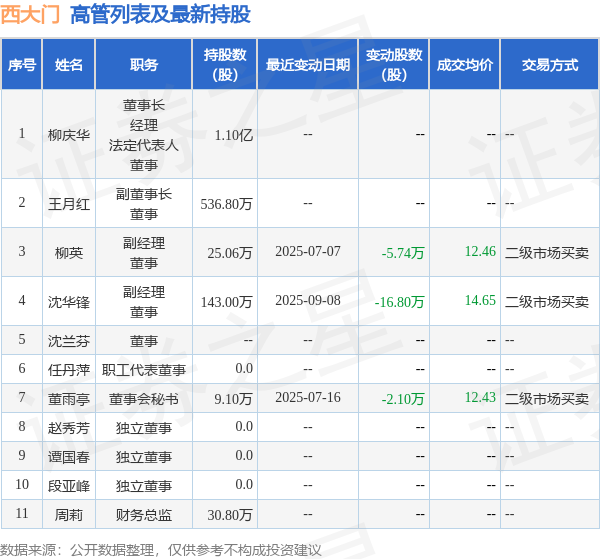Select the name 谭国春
Viewport: 600px width, 559px height.
click(x=69, y=457)
